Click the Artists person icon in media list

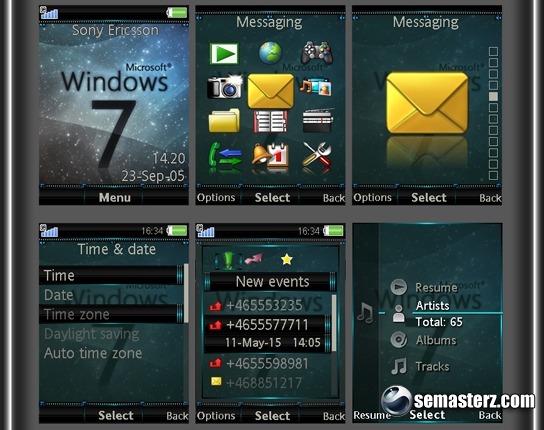[399, 314]
